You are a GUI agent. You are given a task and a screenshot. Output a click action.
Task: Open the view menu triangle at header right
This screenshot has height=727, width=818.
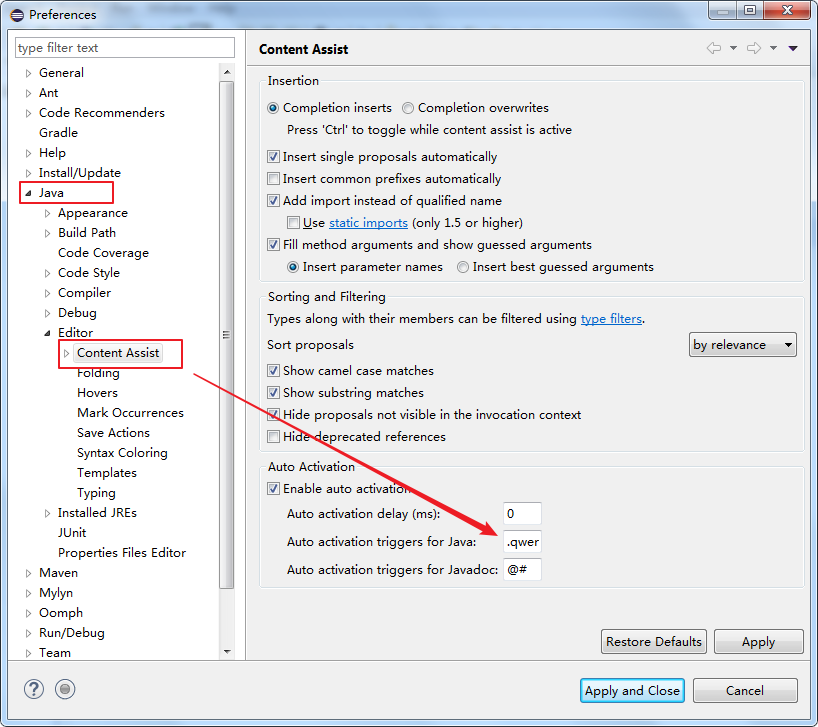tap(793, 49)
